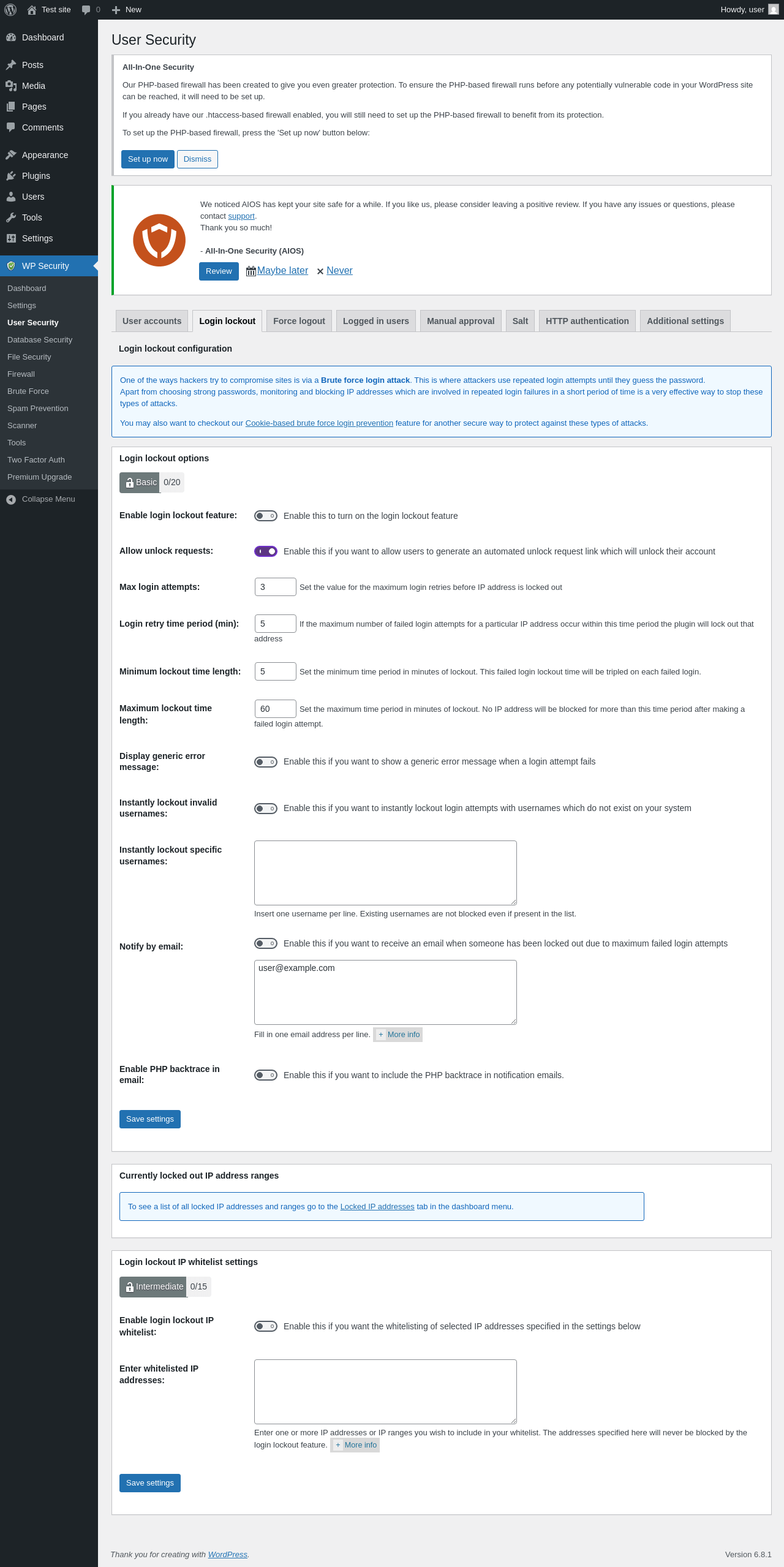The height and width of the screenshot is (1567, 784).
Task: Click the AIOS shield logo
Action: coord(159,240)
